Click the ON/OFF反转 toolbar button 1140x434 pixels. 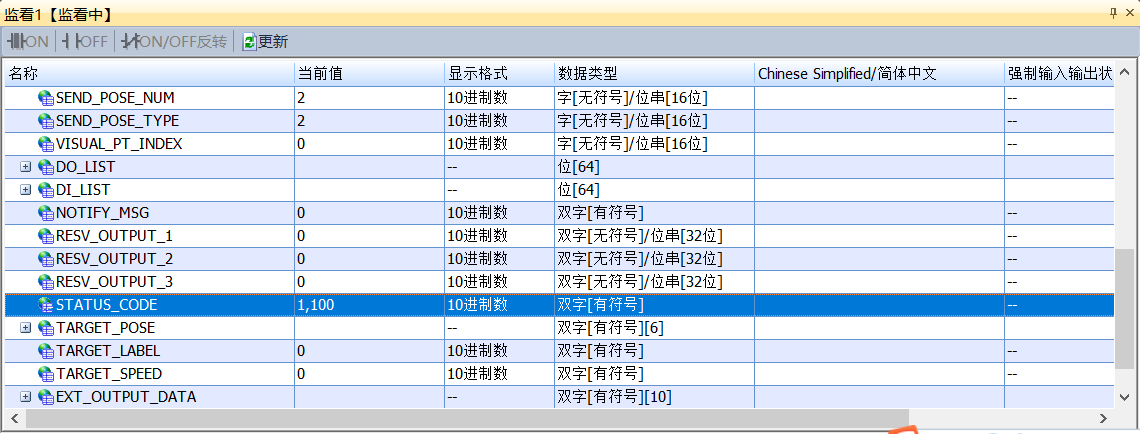pos(174,42)
